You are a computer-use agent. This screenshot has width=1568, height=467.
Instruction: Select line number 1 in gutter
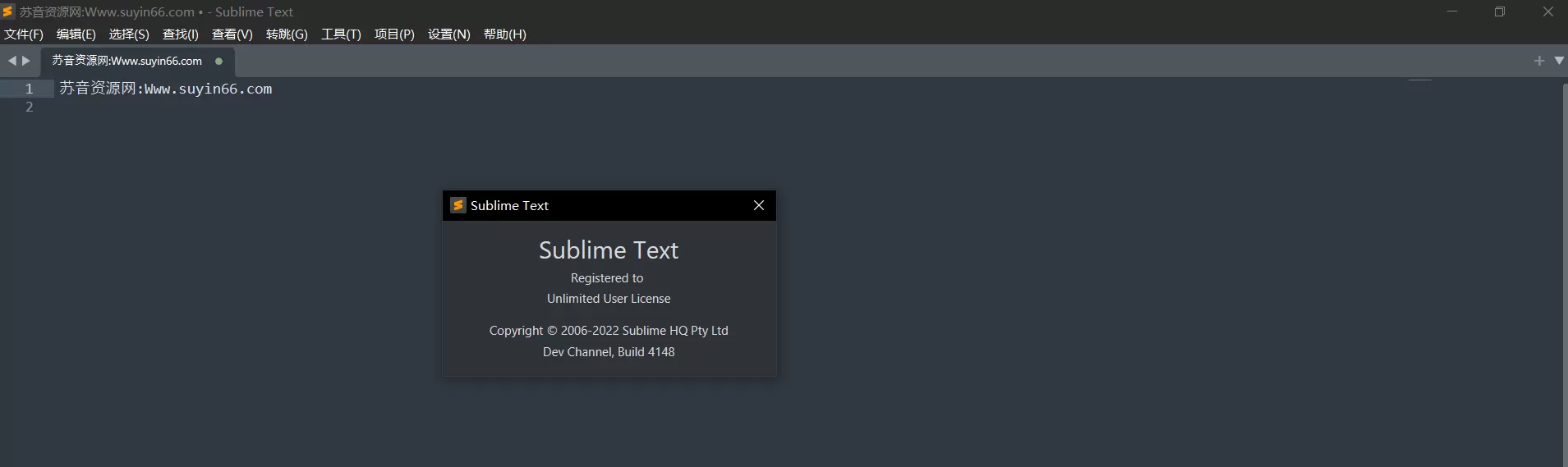click(29, 89)
